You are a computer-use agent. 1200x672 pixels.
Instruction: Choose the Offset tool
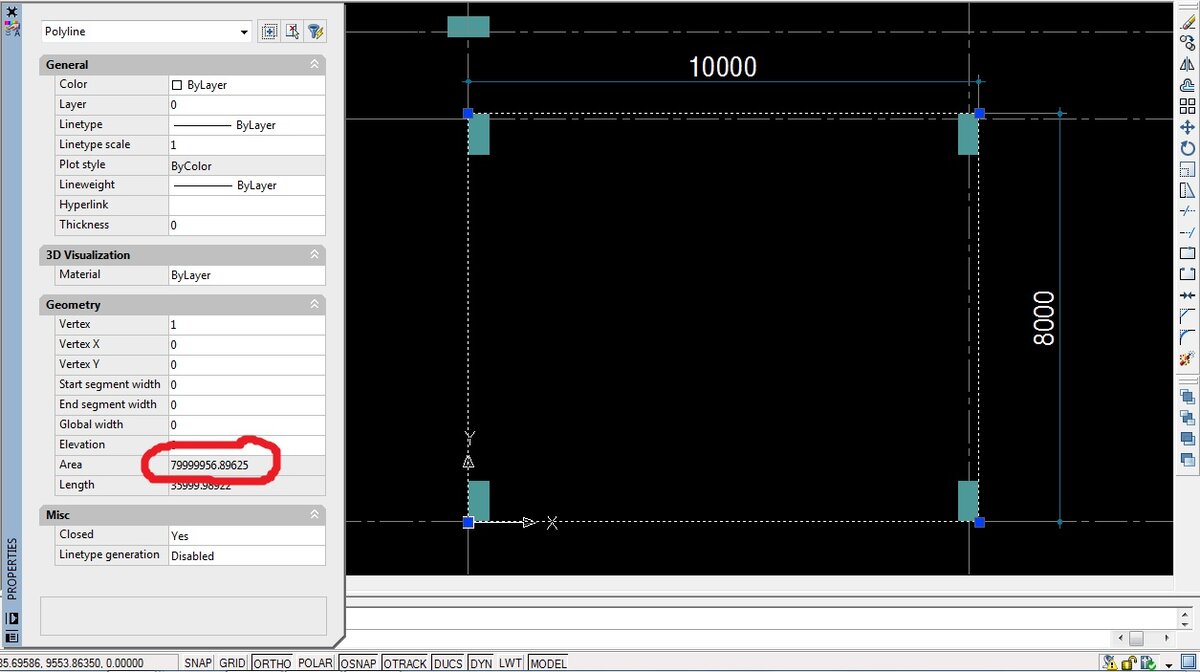point(1187,85)
